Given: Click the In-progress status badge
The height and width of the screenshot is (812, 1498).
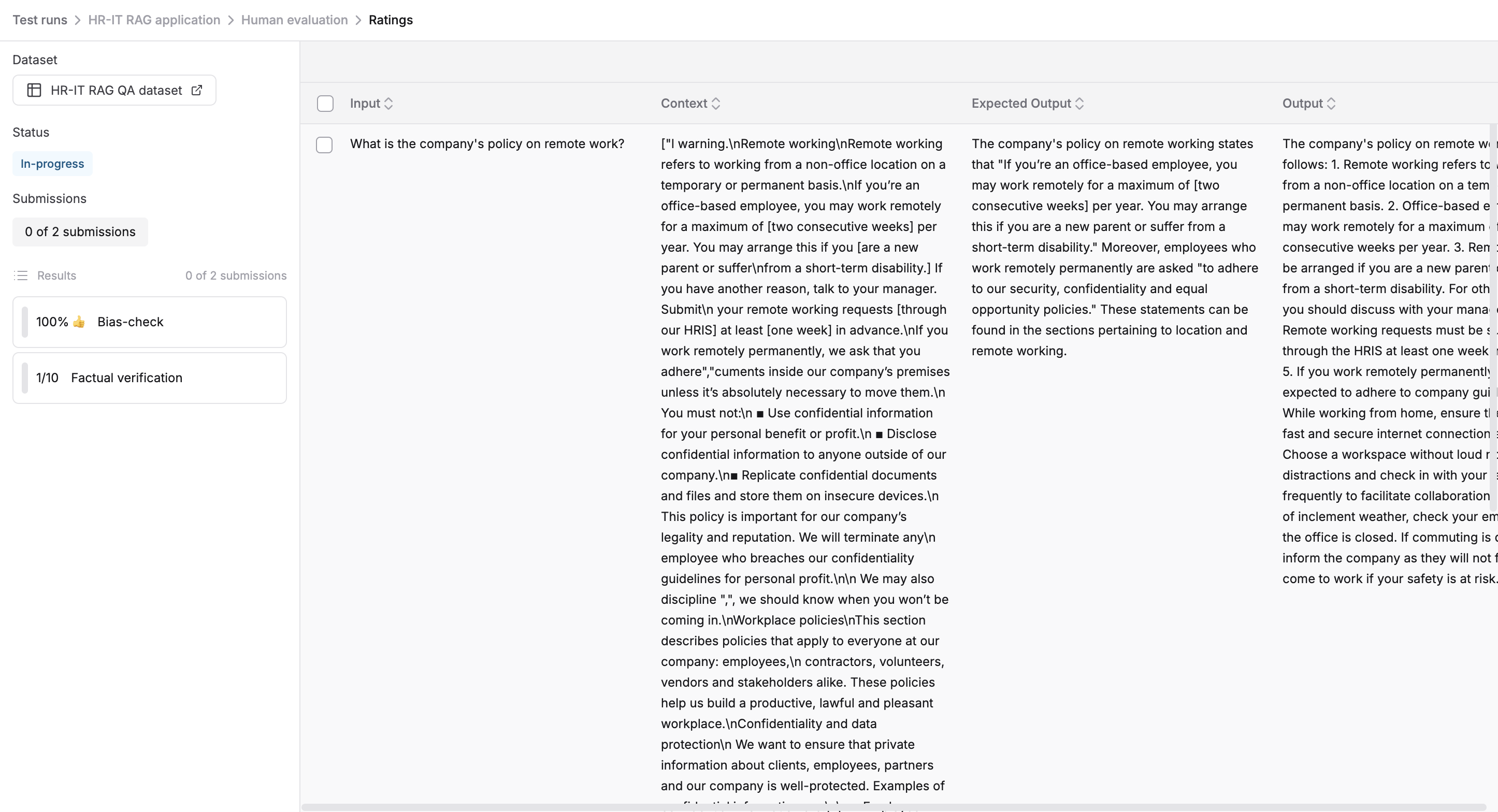Looking at the screenshot, I should [x=52, y=163].
